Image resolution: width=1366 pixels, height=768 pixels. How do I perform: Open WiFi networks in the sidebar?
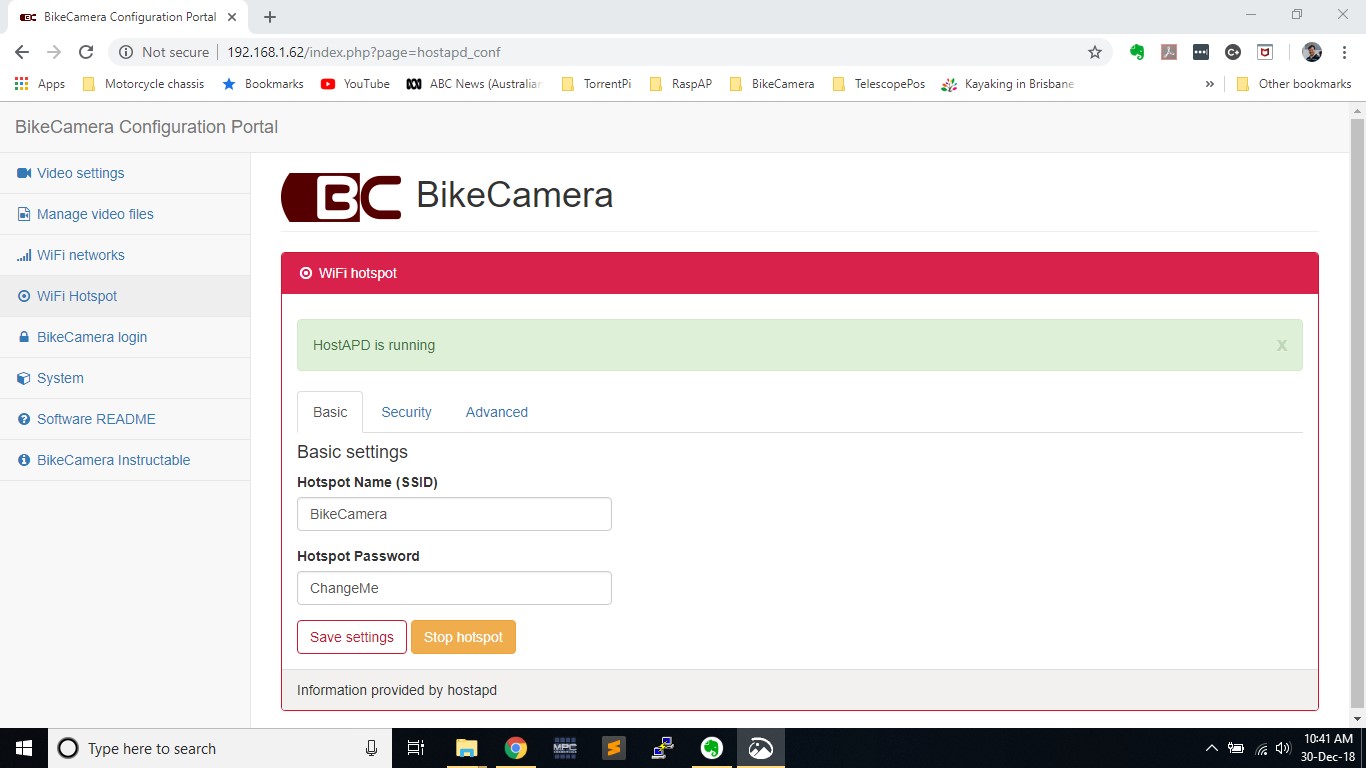point(125,255)
